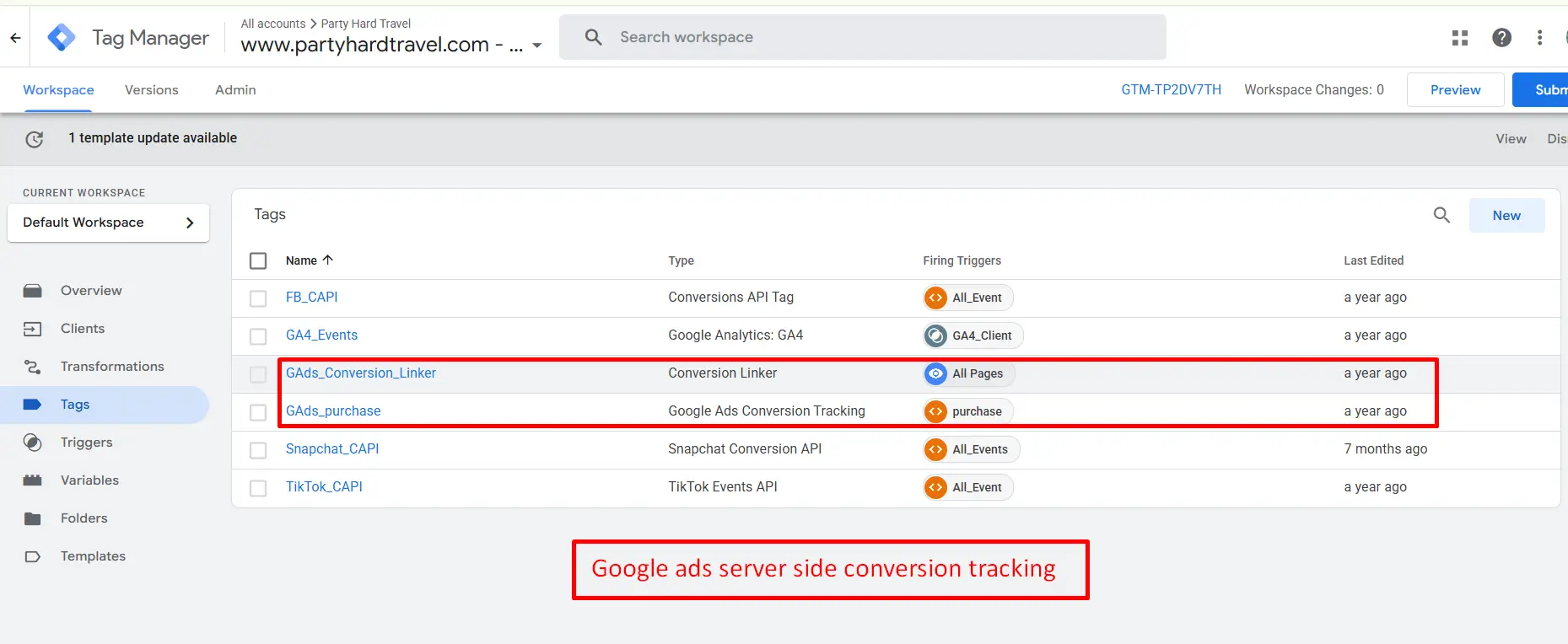Click the Preview button
Viewport: 1568px width, 644px height.
coord(1455,90)
